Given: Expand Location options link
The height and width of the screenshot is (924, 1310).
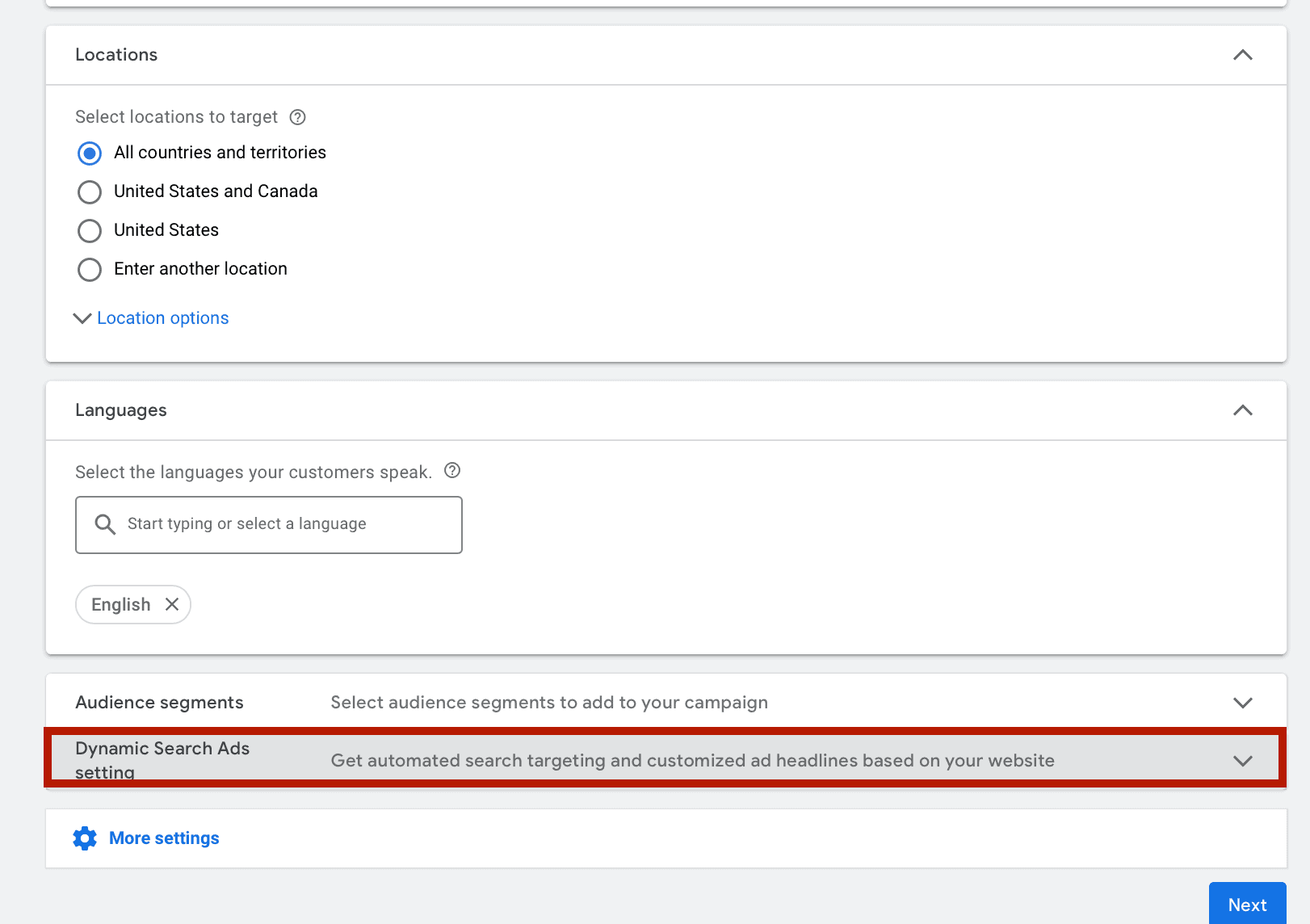Looking at the screenshot, I should pyautogui.click(x=162, y=318).
